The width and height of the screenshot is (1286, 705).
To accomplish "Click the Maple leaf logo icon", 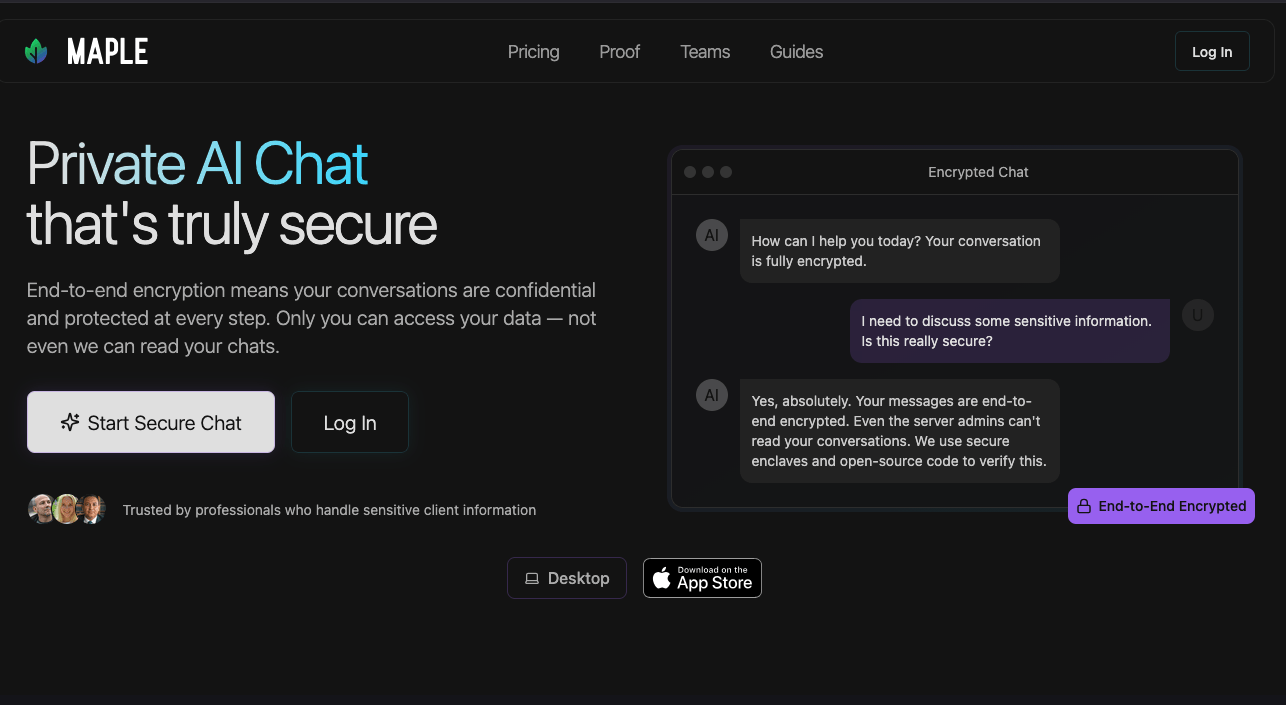I will click(36, 51).
